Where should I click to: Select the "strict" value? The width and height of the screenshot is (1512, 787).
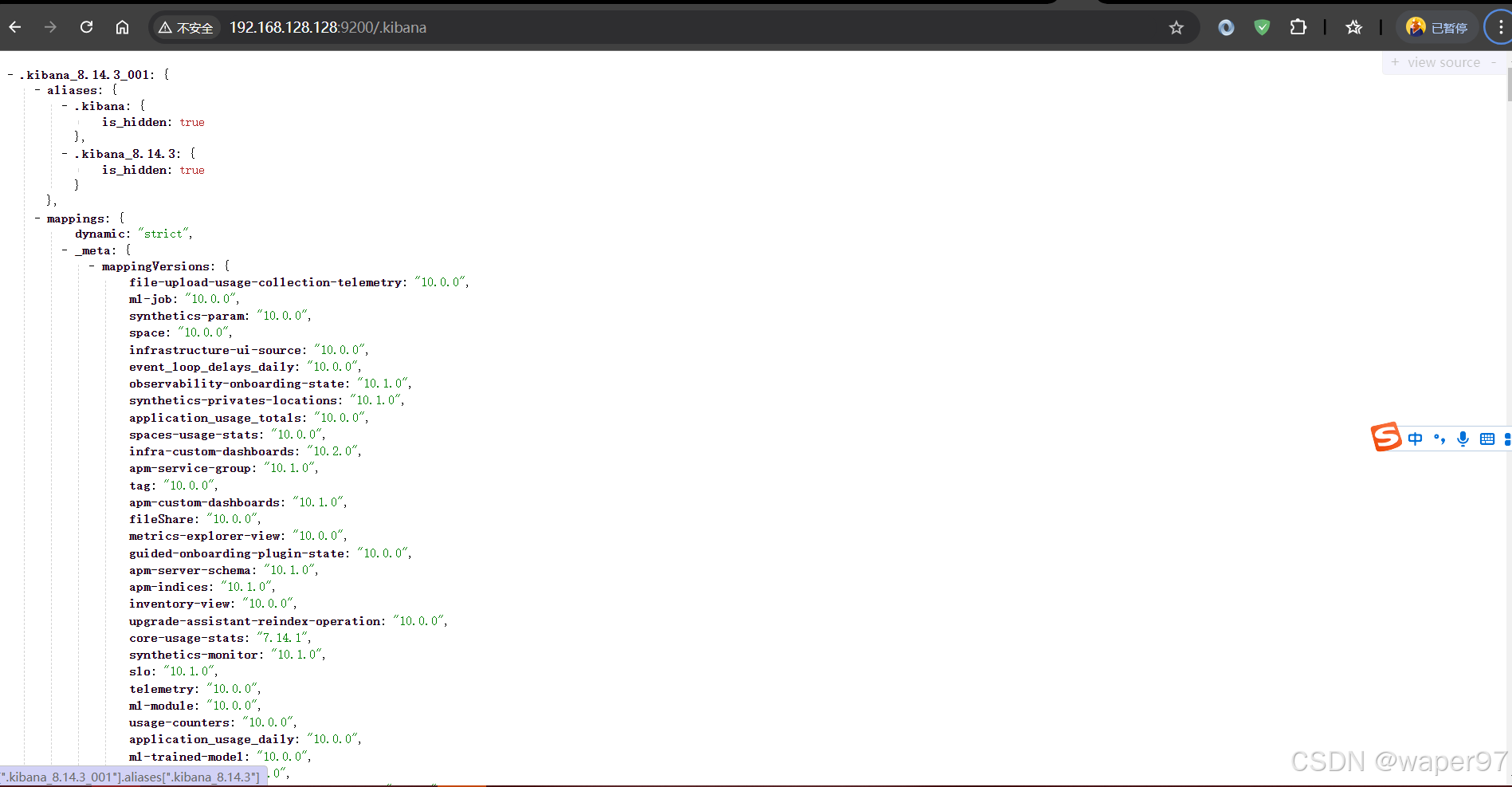tap(163, 234)
